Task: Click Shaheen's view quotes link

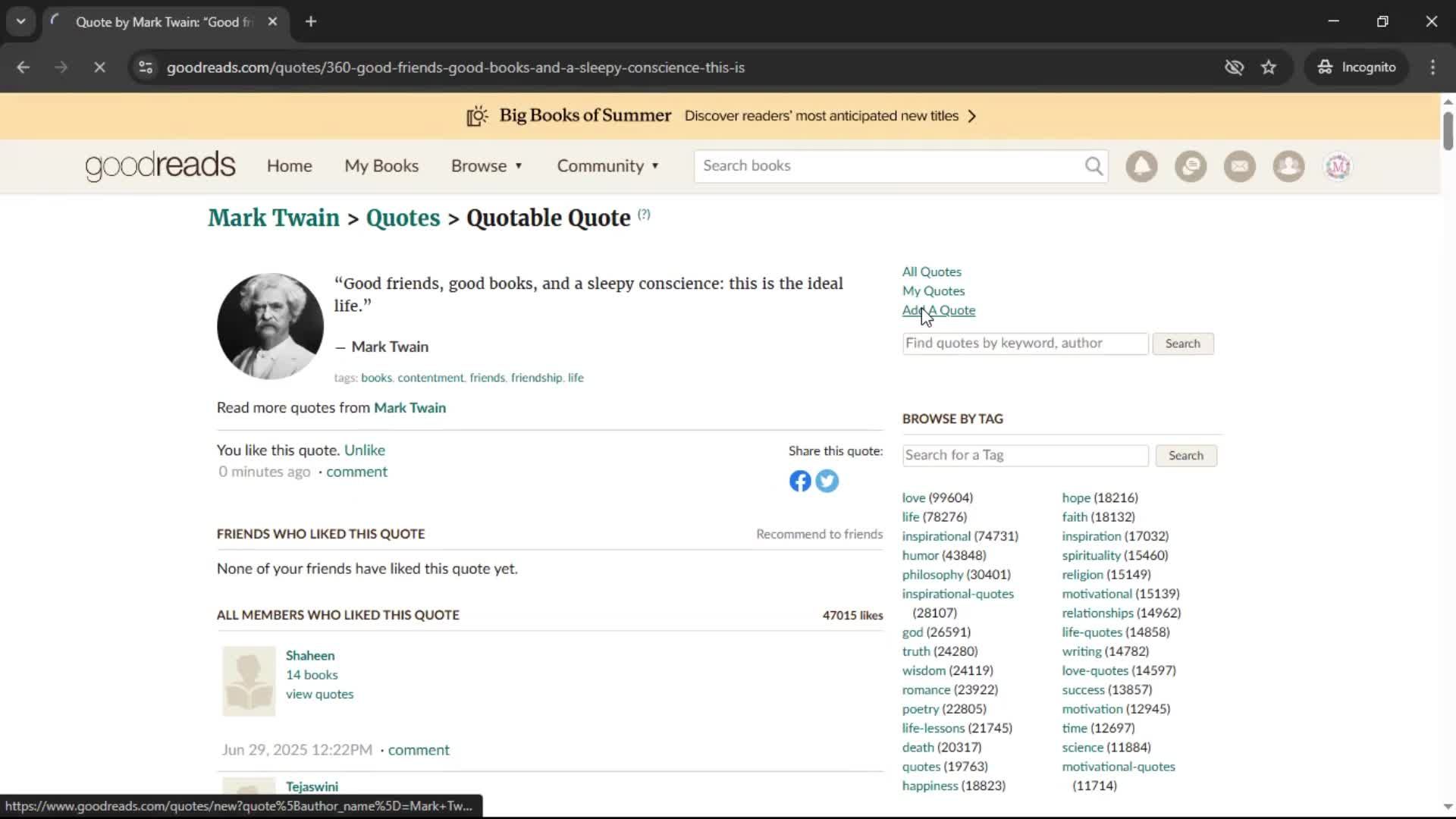Action: (x=319, y=694)
